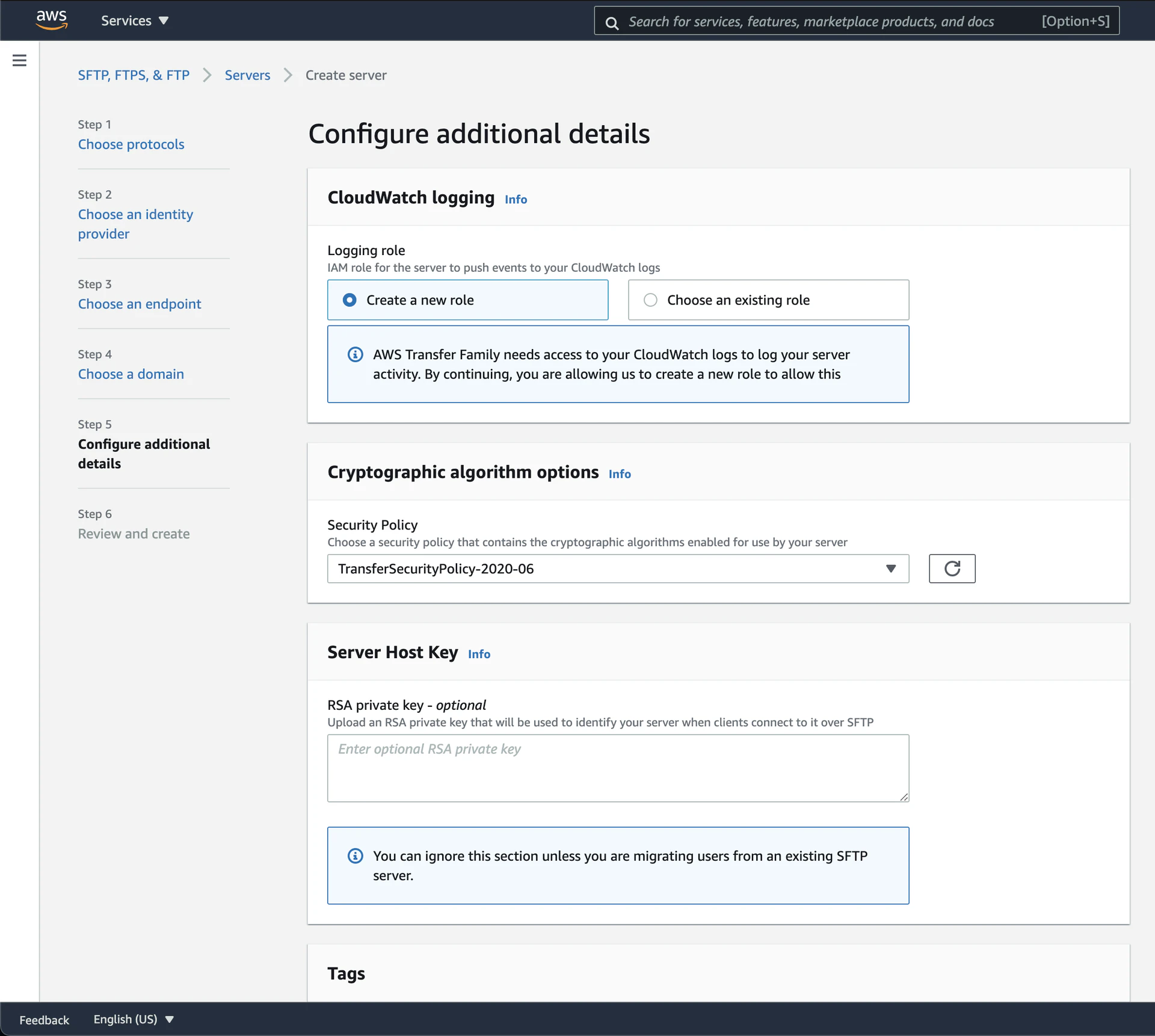The height and width of the screenshot is (1036, 1155).
Task: Open Info for CloudWatch logging
Action: pyautogui.click(x=516, y=199)
